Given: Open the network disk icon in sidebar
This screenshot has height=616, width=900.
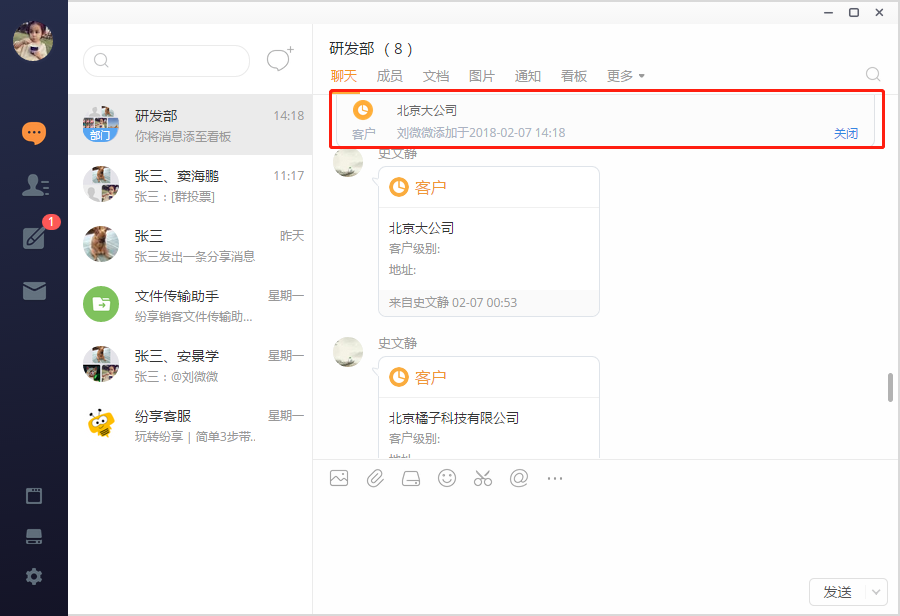Looking at the screenshot, I should pos(34,536).
